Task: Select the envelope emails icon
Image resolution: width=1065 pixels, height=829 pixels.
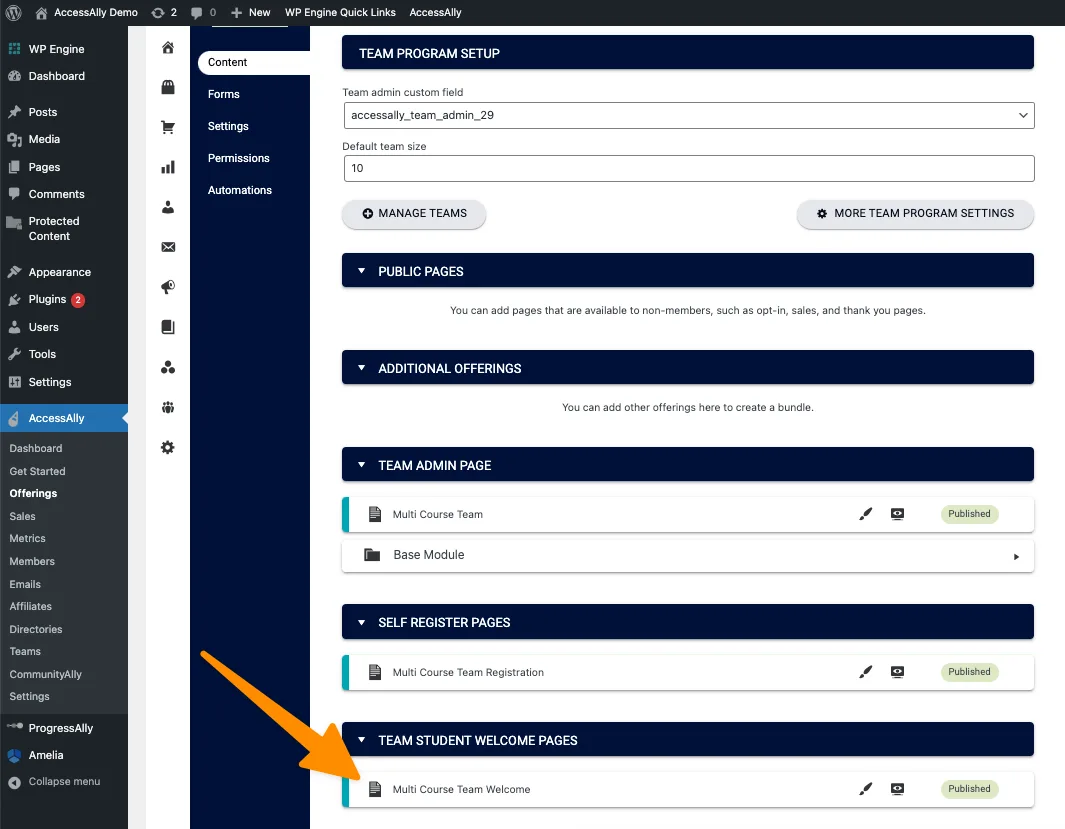Action: pyautogui.click(x=168, y=247)
